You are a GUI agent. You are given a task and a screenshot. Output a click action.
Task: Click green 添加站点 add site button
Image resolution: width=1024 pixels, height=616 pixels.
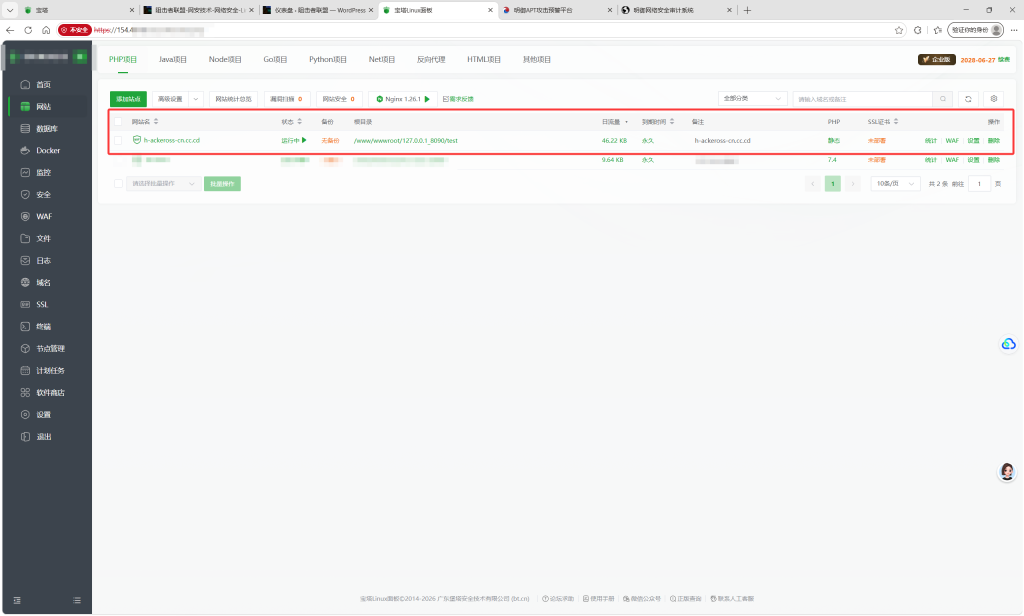(128, 99)
